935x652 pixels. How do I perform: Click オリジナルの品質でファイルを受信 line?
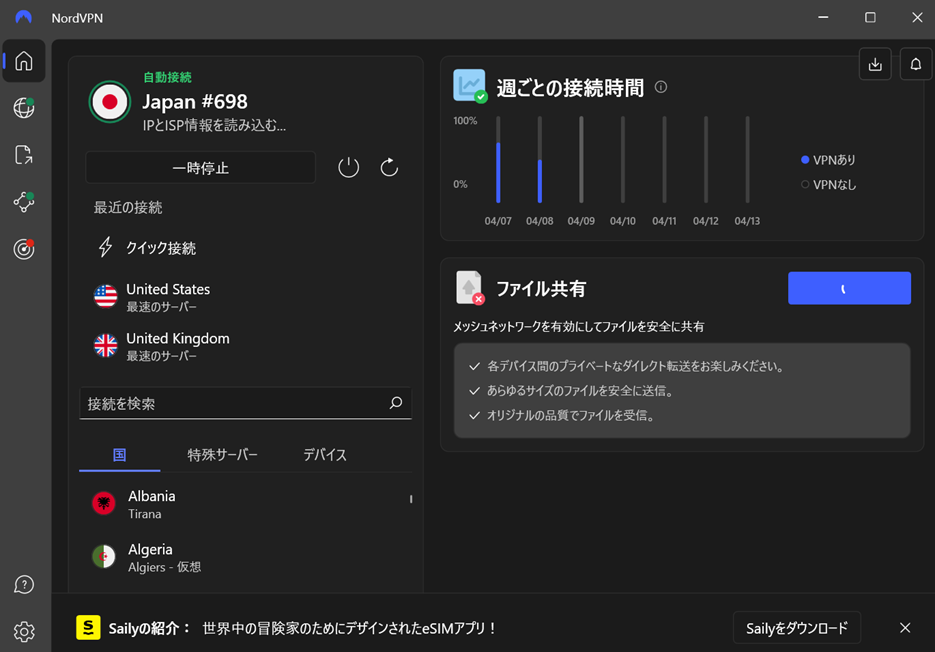[x=571, y=415]
